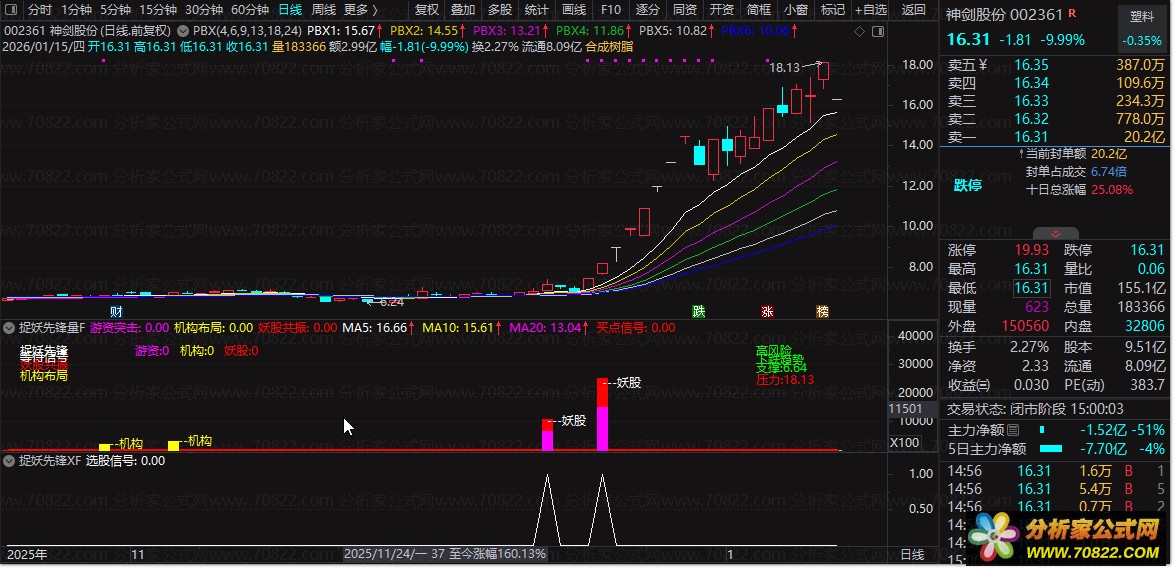Click the 涨 marker icon on the chart
This screenshot has height=569, width=1176.
768,312
